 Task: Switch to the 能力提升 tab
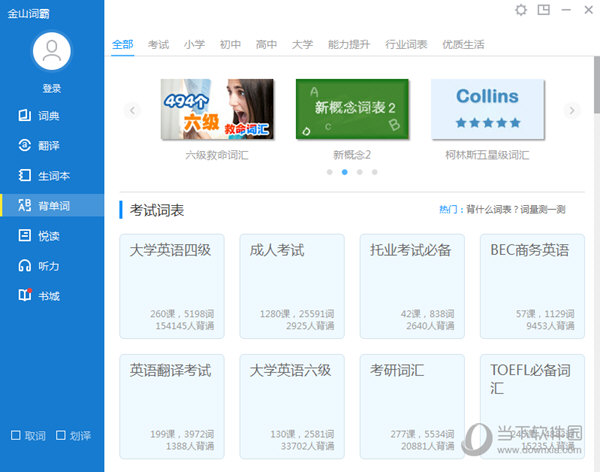pos(349,44)
